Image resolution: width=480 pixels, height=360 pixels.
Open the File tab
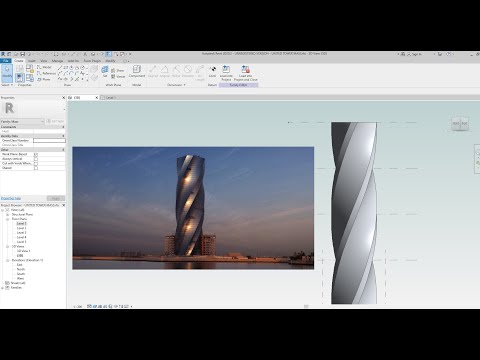[x=6, y=61]
